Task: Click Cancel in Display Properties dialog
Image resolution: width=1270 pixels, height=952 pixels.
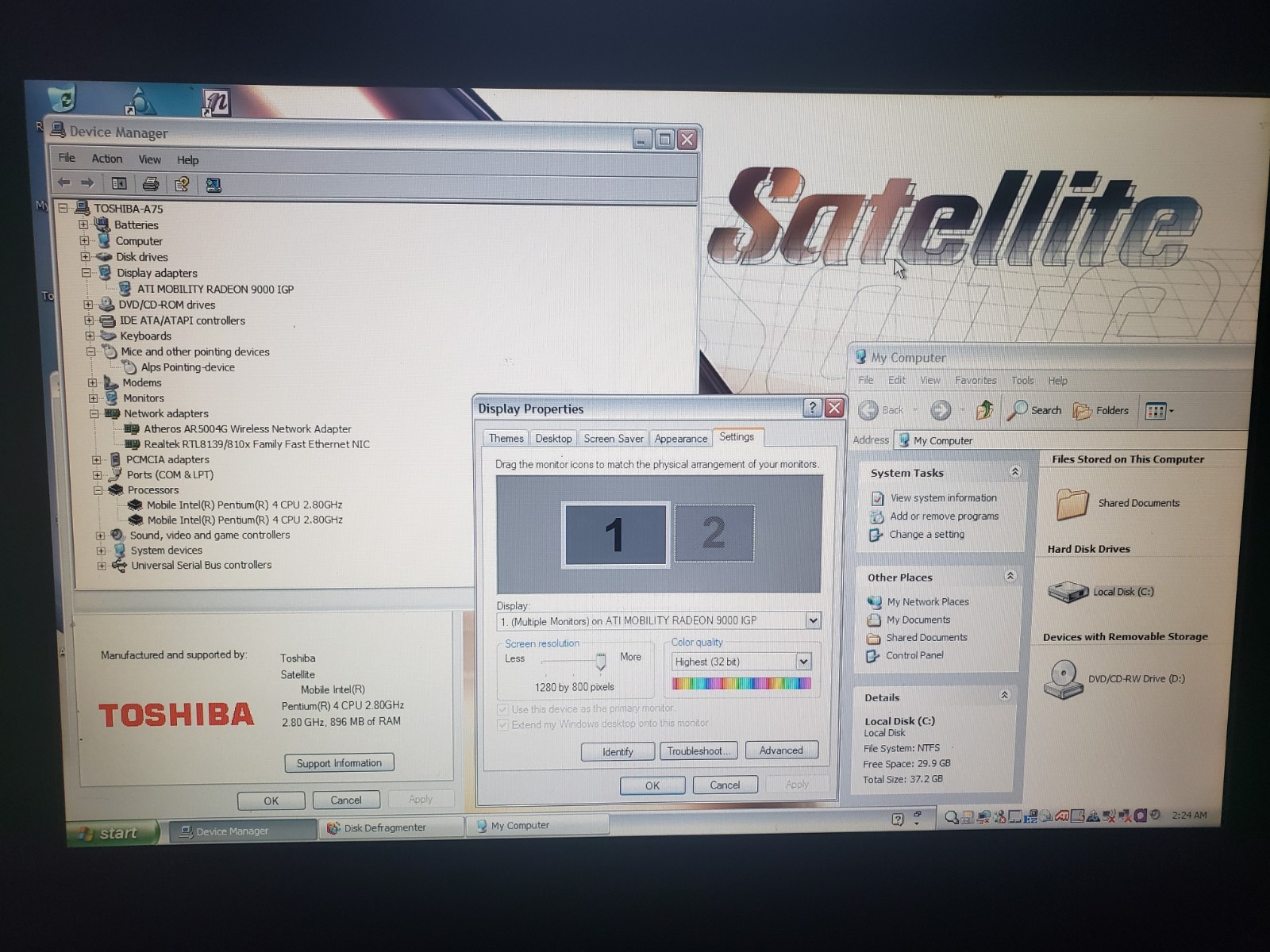Action: click(725, 785)
